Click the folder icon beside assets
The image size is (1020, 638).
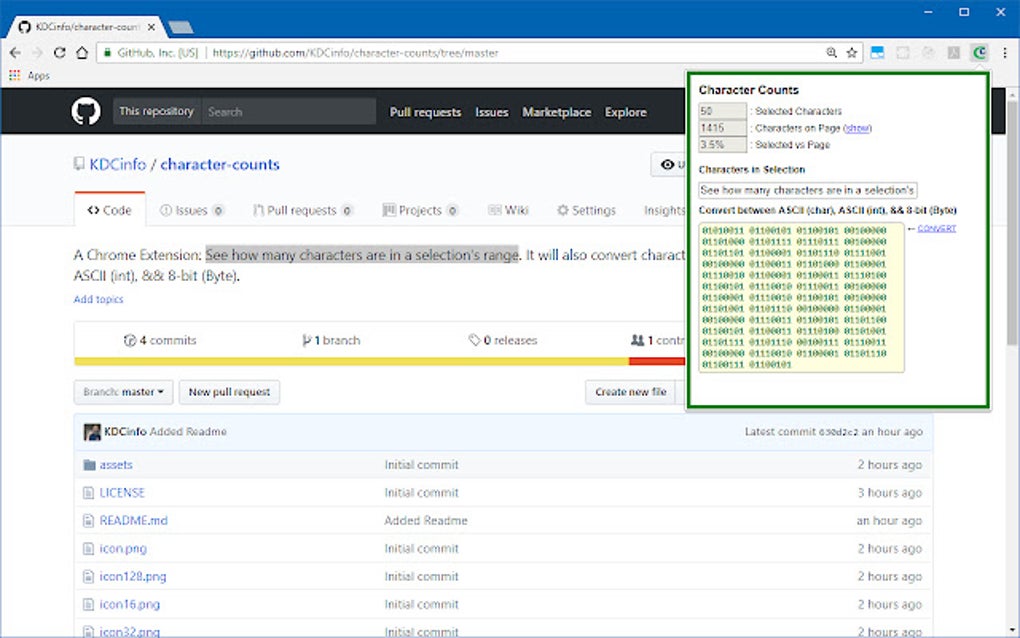coord(88,464)
